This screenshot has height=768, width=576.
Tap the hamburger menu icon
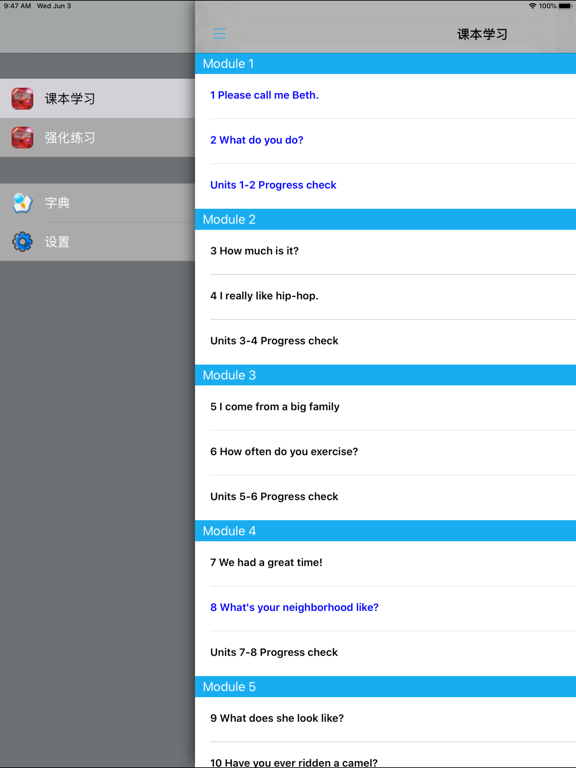click(x=219, y=33)
